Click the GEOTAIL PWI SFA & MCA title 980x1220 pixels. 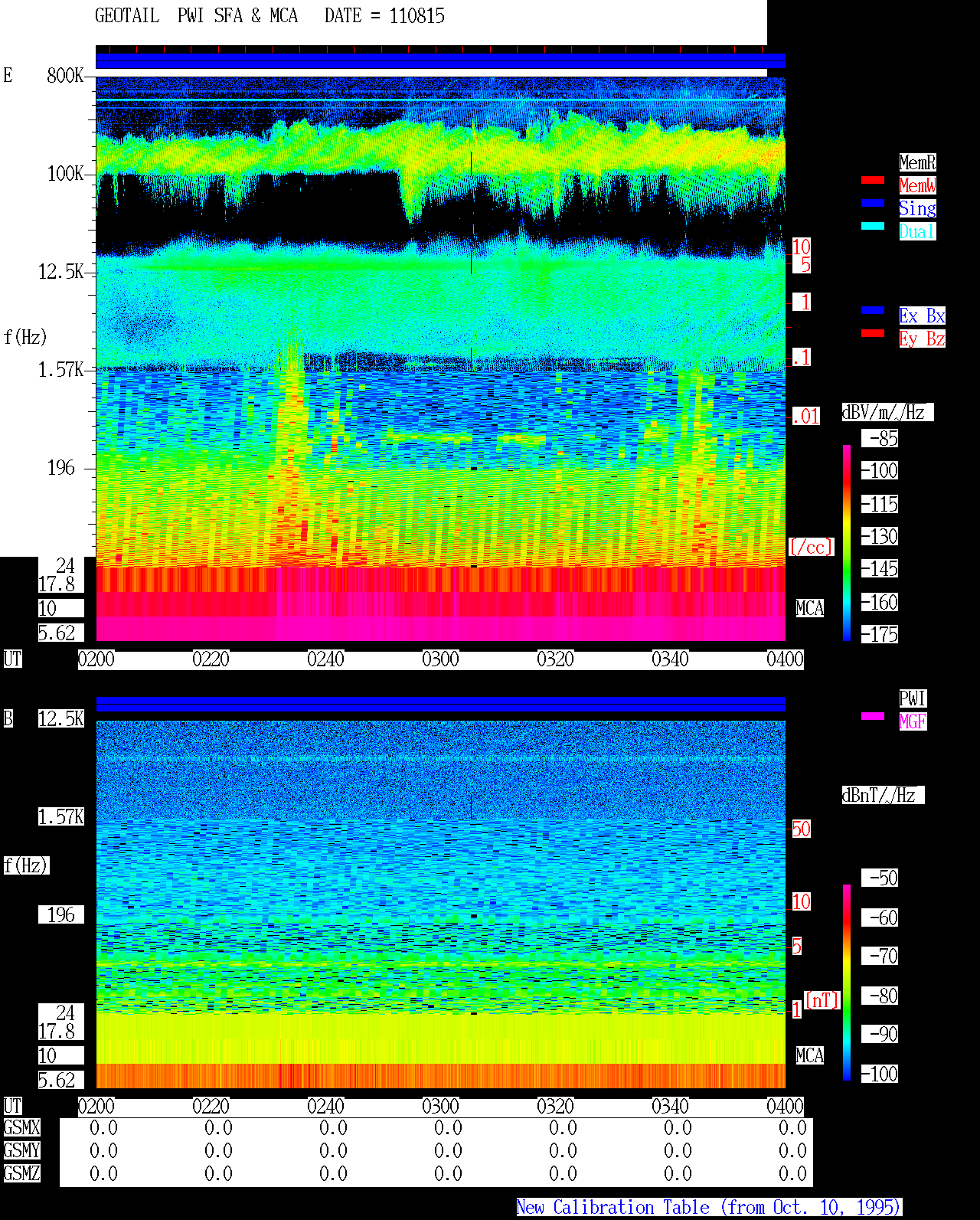(196, 16)
